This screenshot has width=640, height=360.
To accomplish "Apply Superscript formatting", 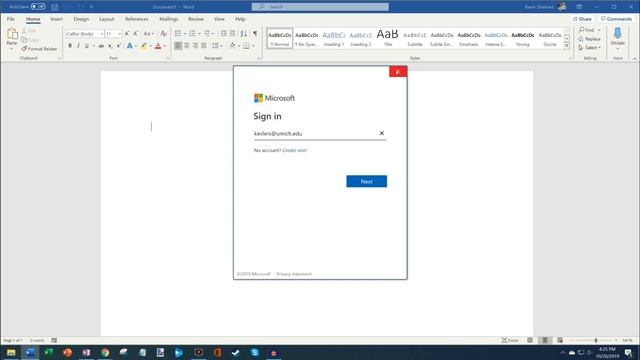I will 118,46.
